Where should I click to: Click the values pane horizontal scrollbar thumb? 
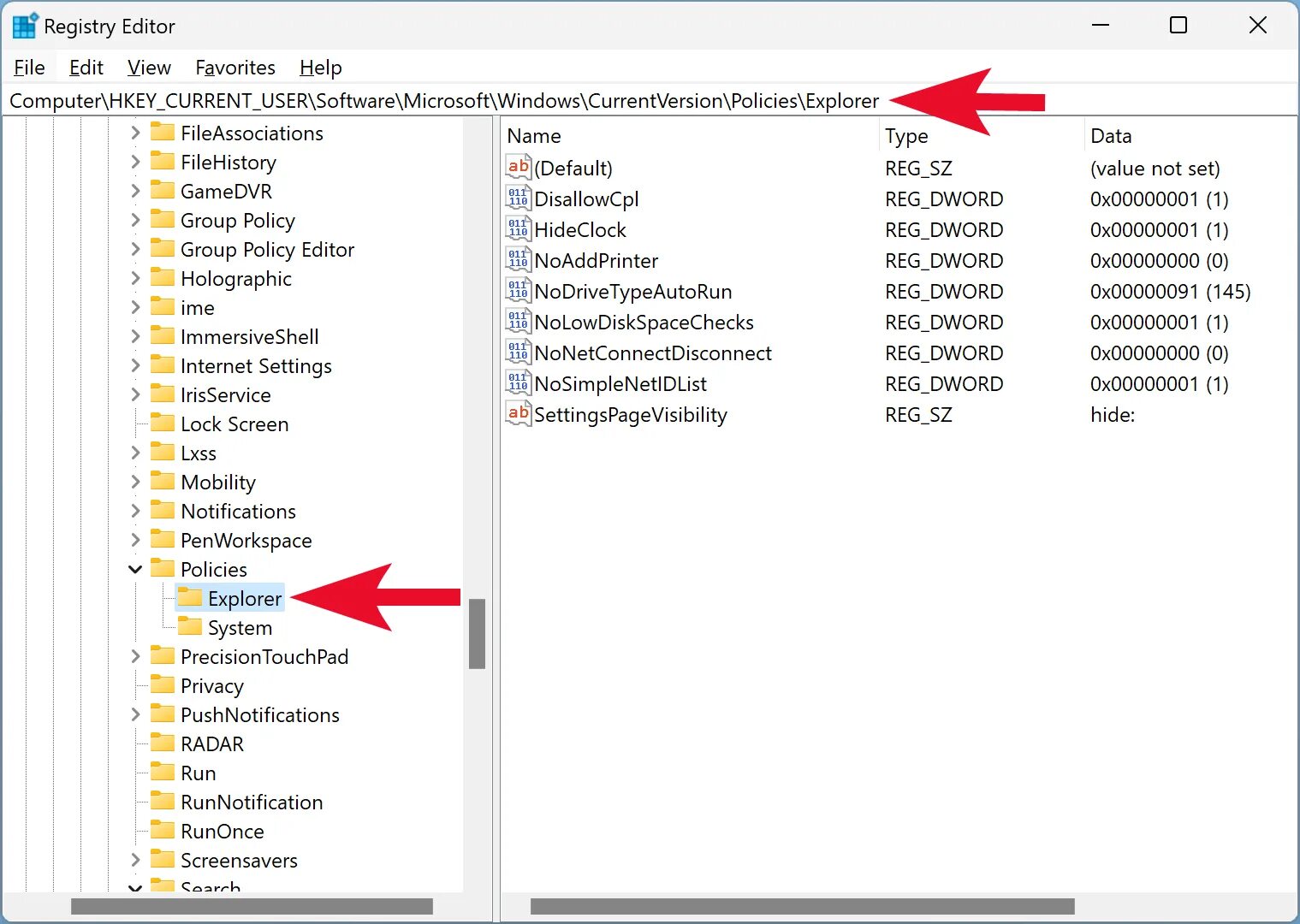click(x=803, y=906)
